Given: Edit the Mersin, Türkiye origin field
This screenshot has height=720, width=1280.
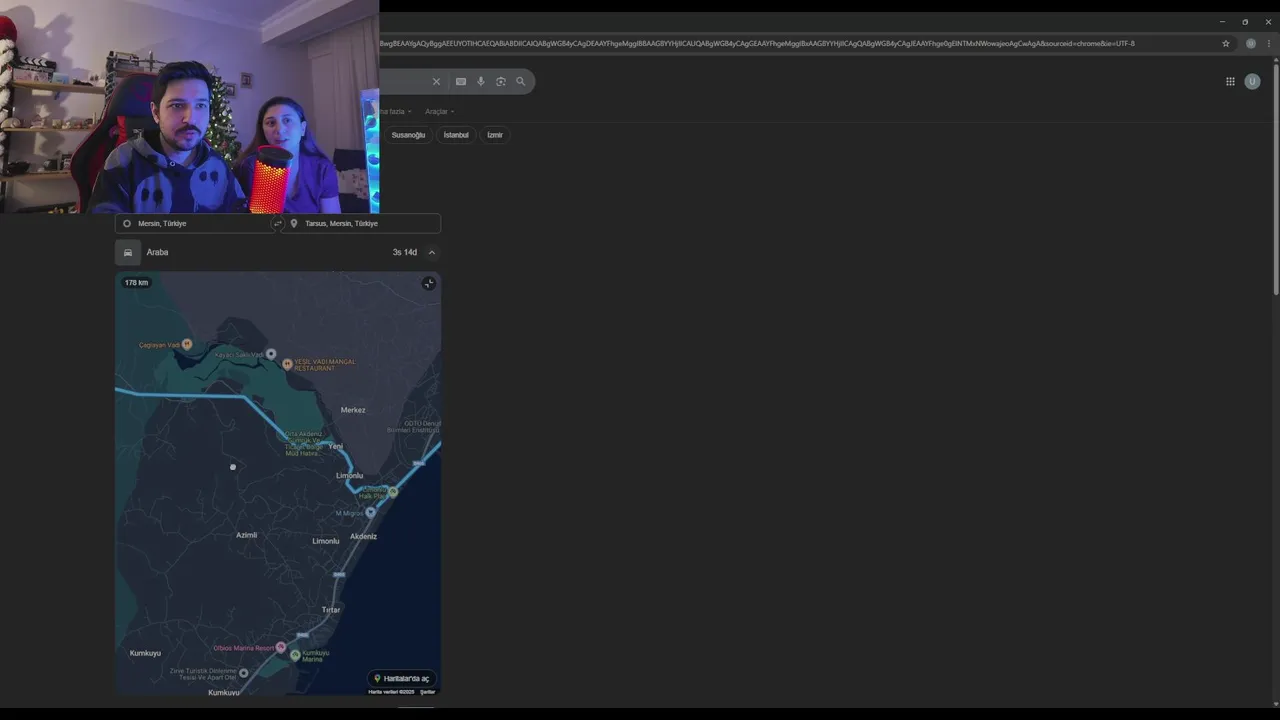Looking at the screenshot, I should (x=194, y=224).
